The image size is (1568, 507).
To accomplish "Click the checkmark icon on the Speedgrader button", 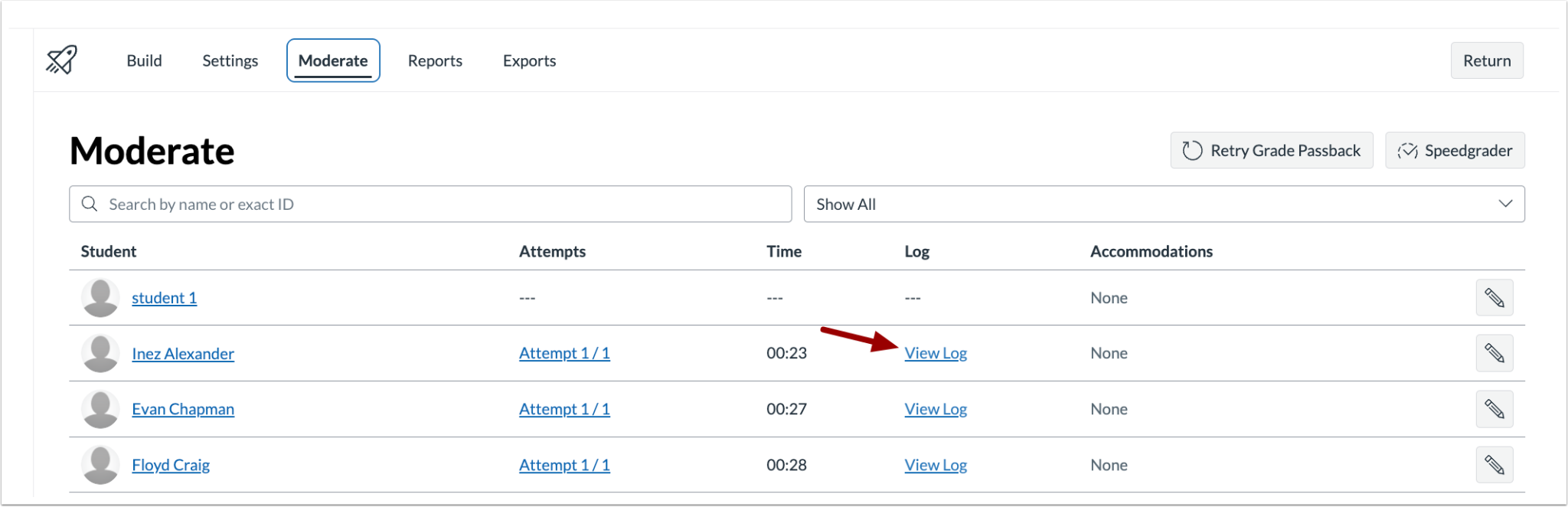I will click(x=1409, y=150).
